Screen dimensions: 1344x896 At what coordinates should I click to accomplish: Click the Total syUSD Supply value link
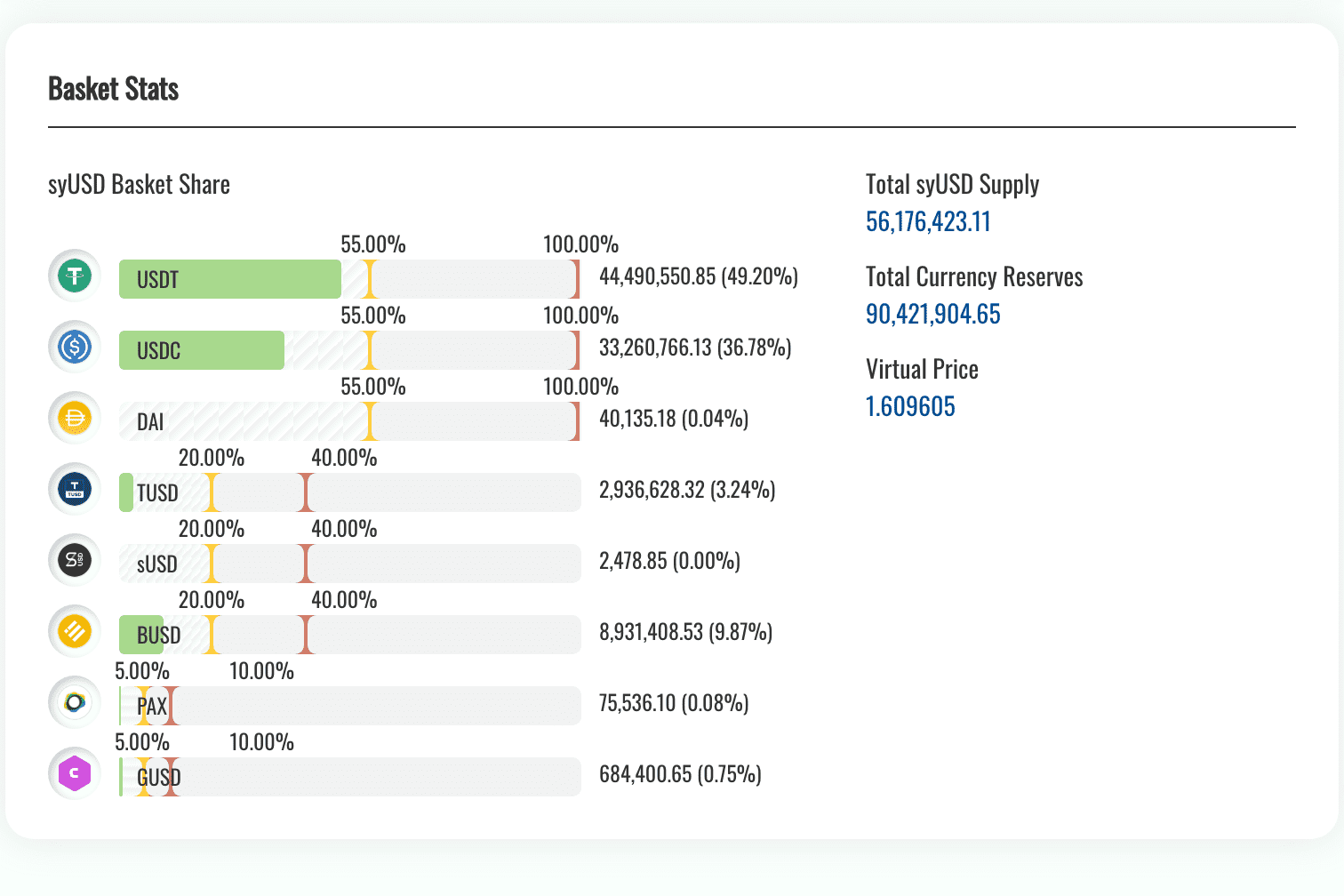point(928,221)
